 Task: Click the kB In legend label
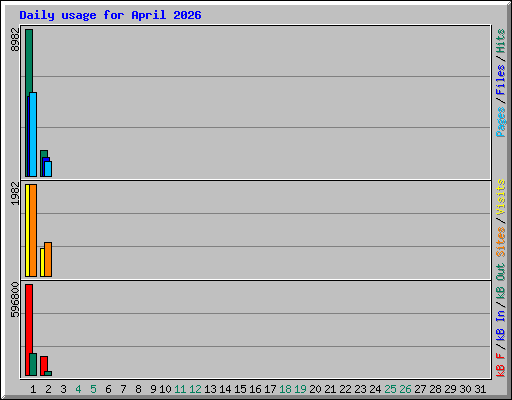(500, 325)
